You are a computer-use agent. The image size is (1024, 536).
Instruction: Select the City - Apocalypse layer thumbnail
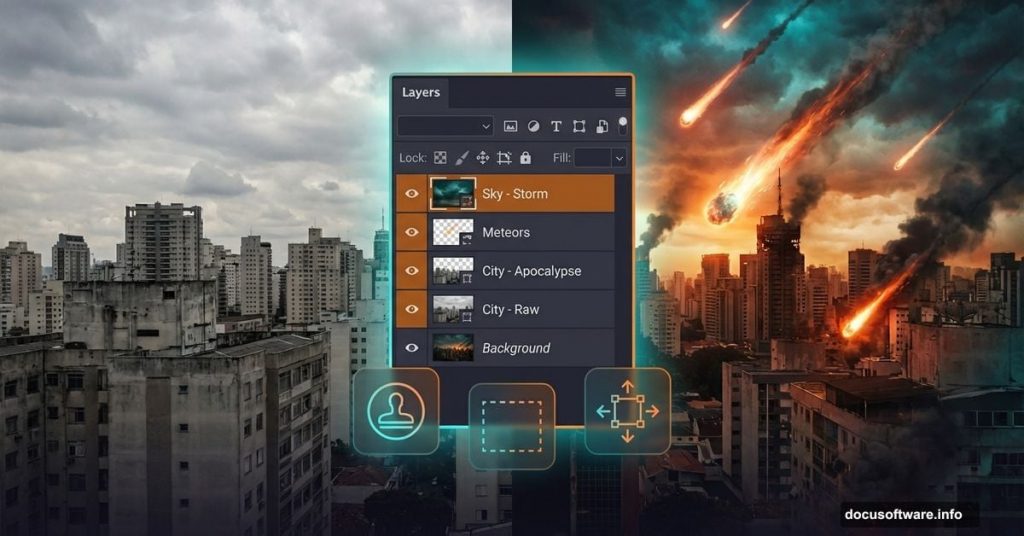tap(453, 270)
